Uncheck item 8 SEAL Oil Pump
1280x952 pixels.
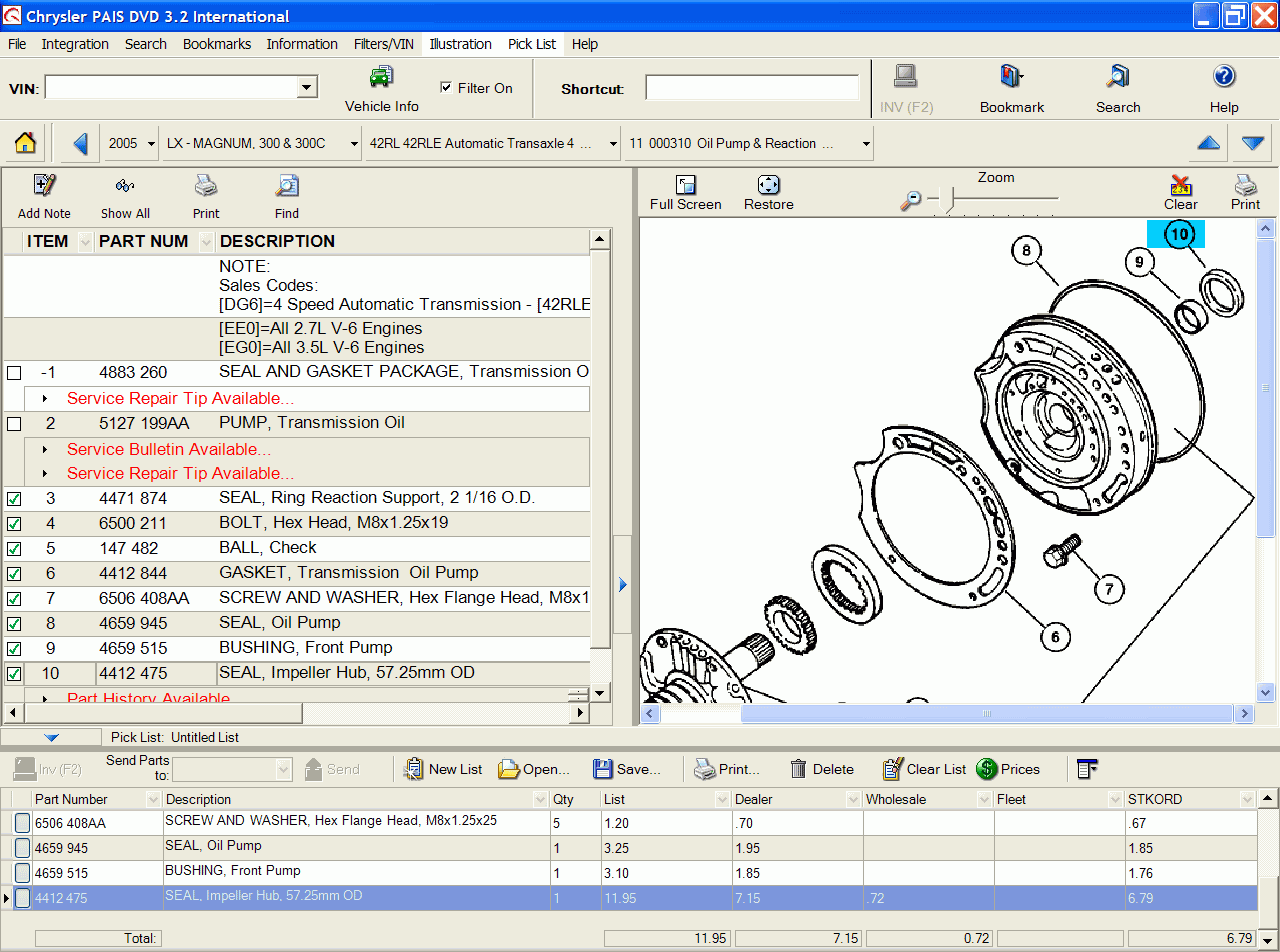pyautogui.click(x=14, y=624)
